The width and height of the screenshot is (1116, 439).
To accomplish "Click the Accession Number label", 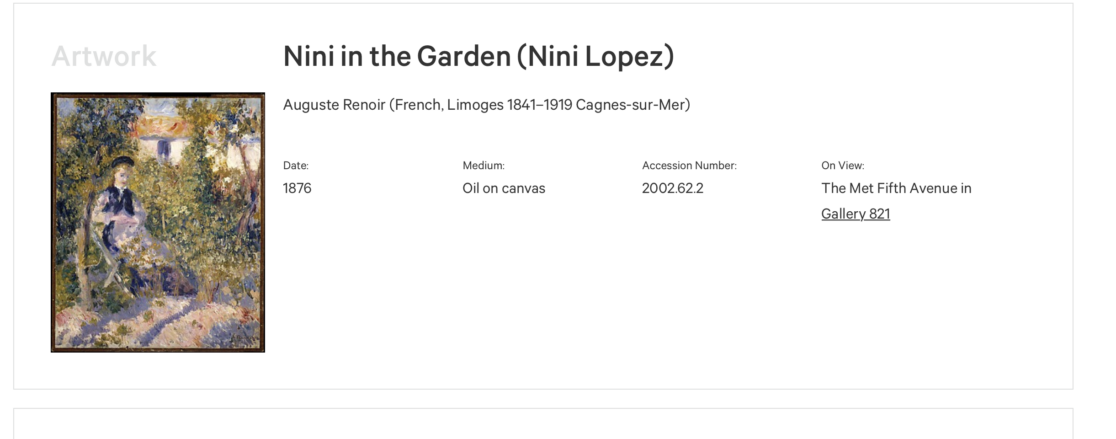I will [x=689, y=166].
